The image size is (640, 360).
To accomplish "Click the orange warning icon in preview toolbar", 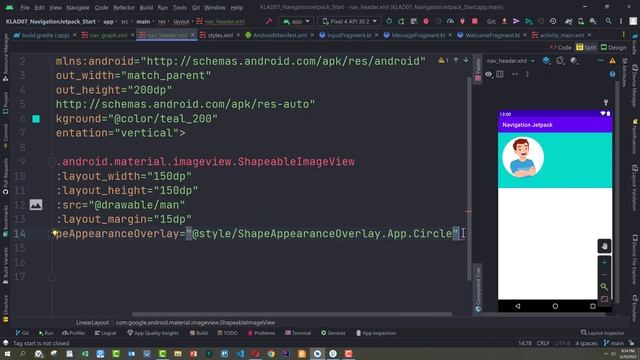I will tap(612, 61).
